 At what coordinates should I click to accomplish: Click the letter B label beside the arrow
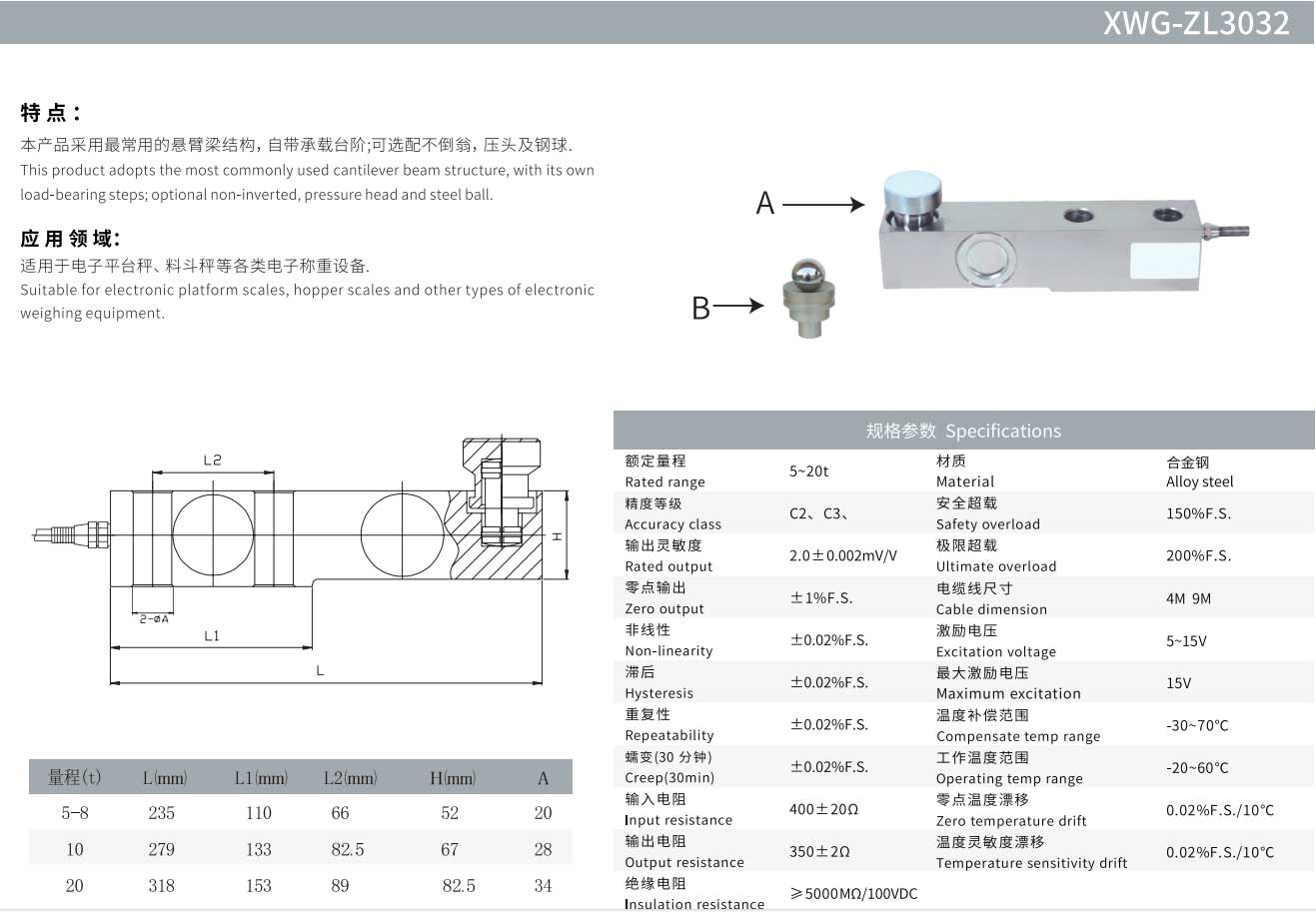700,308
